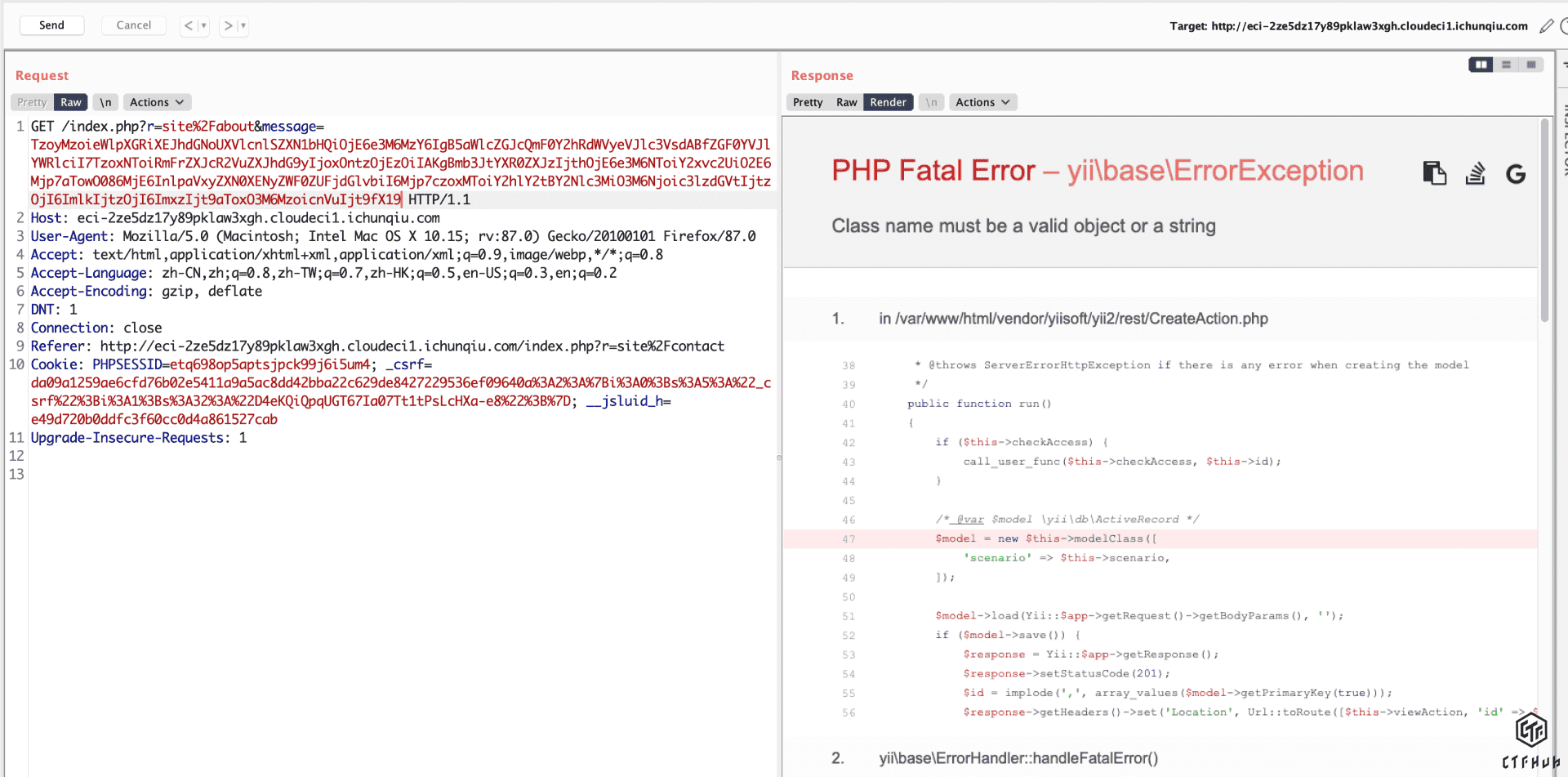This screenshot has height=777, width=1568.
Task: Copy the stacktrace with the clipboard icon
Action: tap(1434, 173)
